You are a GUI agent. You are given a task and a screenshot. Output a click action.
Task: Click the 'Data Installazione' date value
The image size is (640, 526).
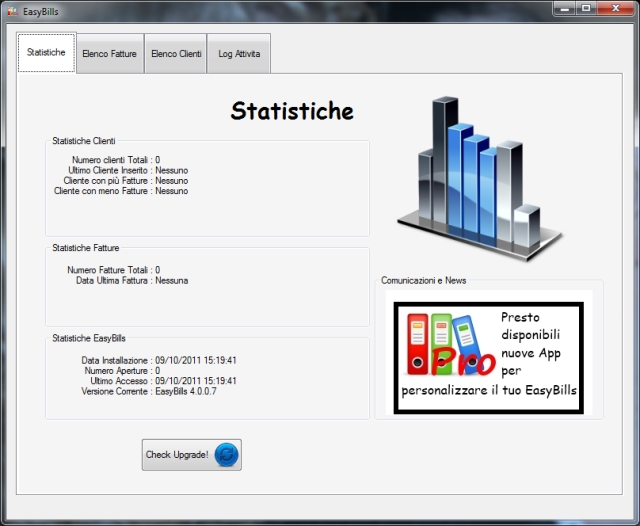196,360
